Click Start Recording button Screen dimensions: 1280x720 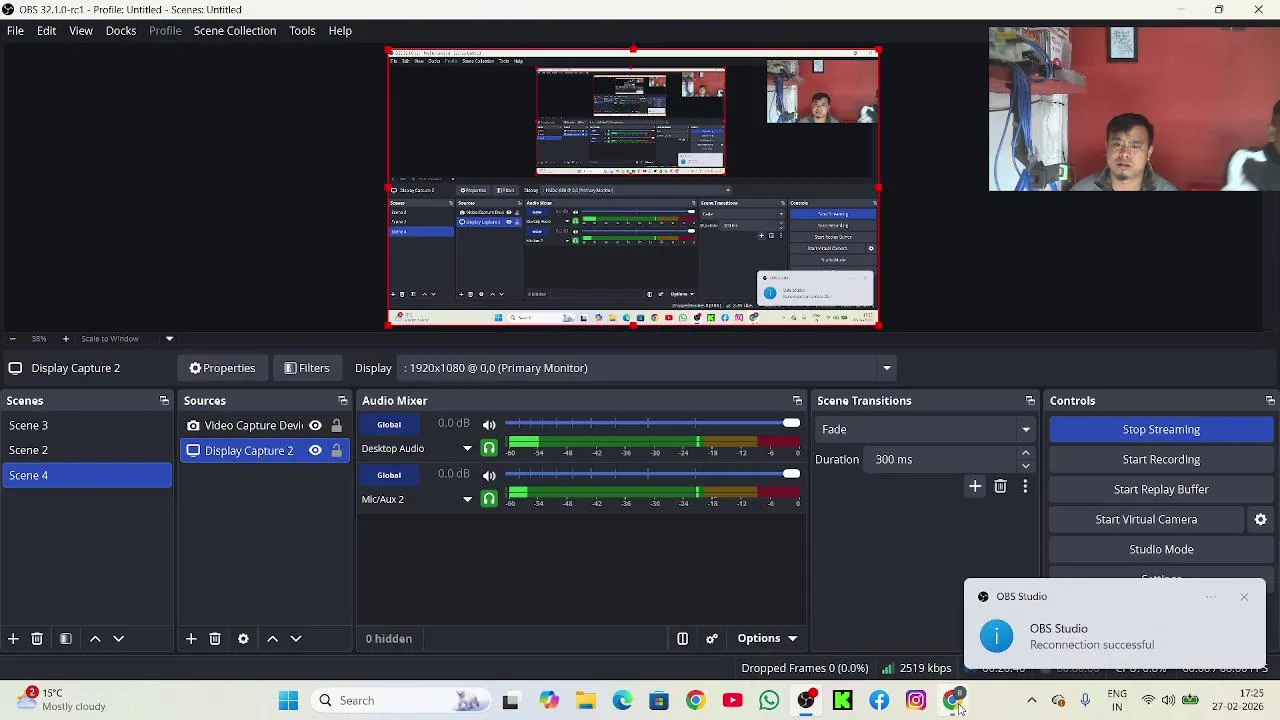1161,459
